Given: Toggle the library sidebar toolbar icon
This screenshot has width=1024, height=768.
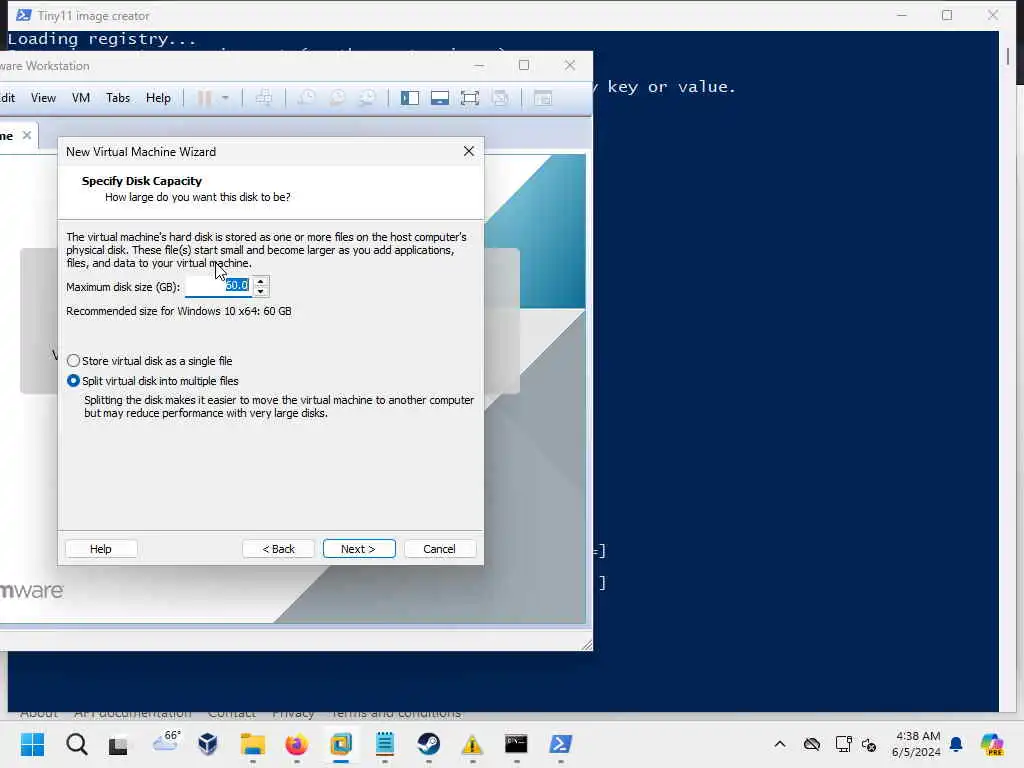Looking at the screenshot, I should pos(409,98).
